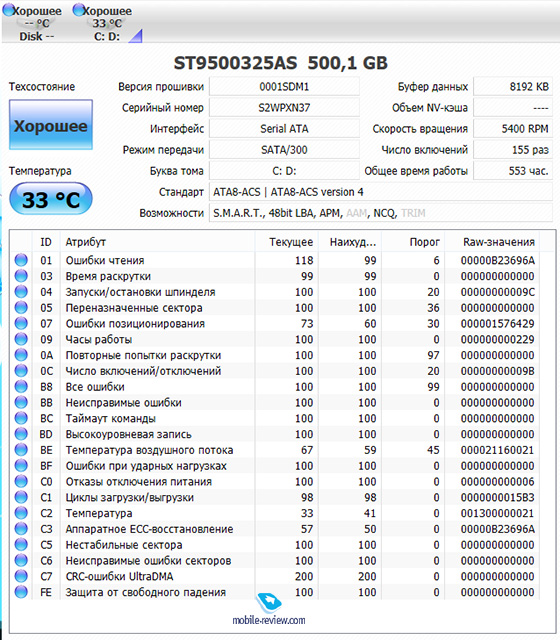Click status icon for CRC-ошибки UltraDMA row

[x=21, y=576]
